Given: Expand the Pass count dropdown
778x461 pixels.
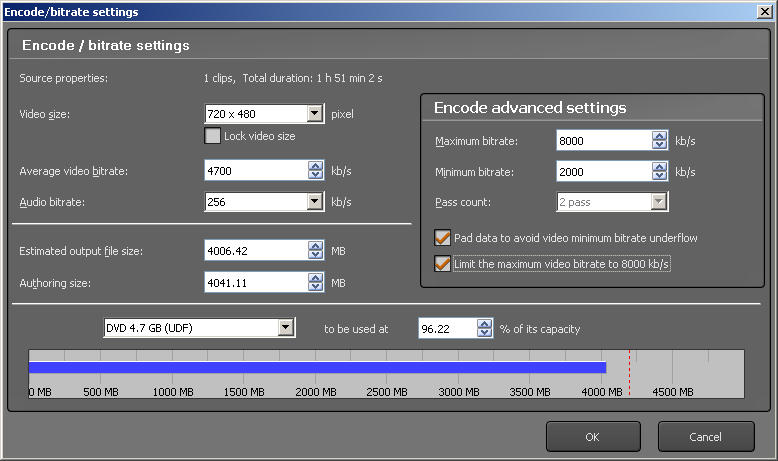Looking at the screenshot, I should (x=658, y=202).
